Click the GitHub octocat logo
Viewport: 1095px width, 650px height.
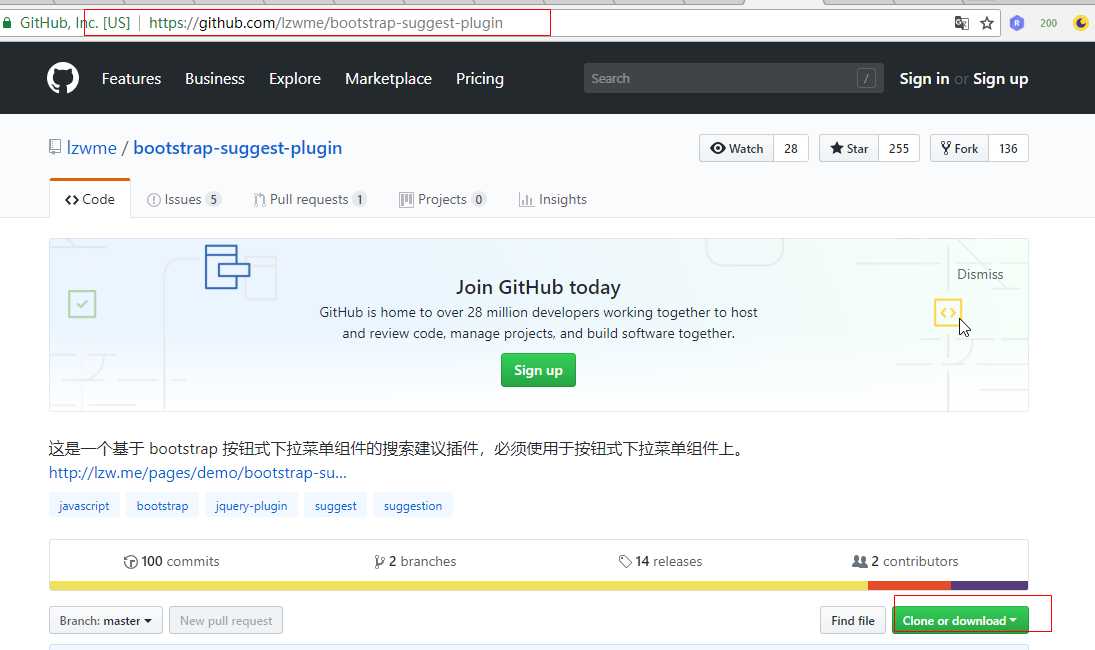pos(63,78)
